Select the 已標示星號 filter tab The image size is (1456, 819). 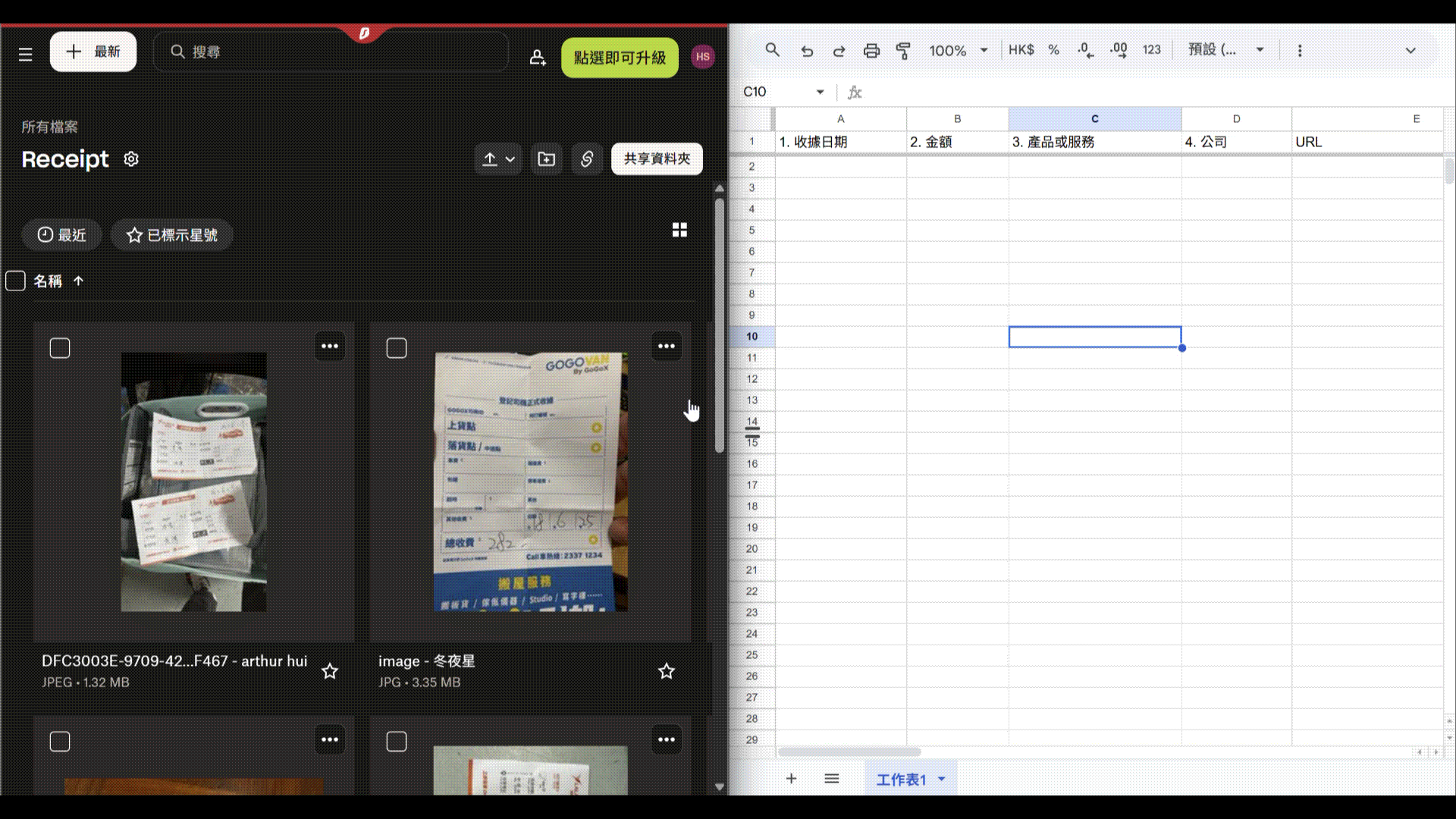tap(172, 235)
